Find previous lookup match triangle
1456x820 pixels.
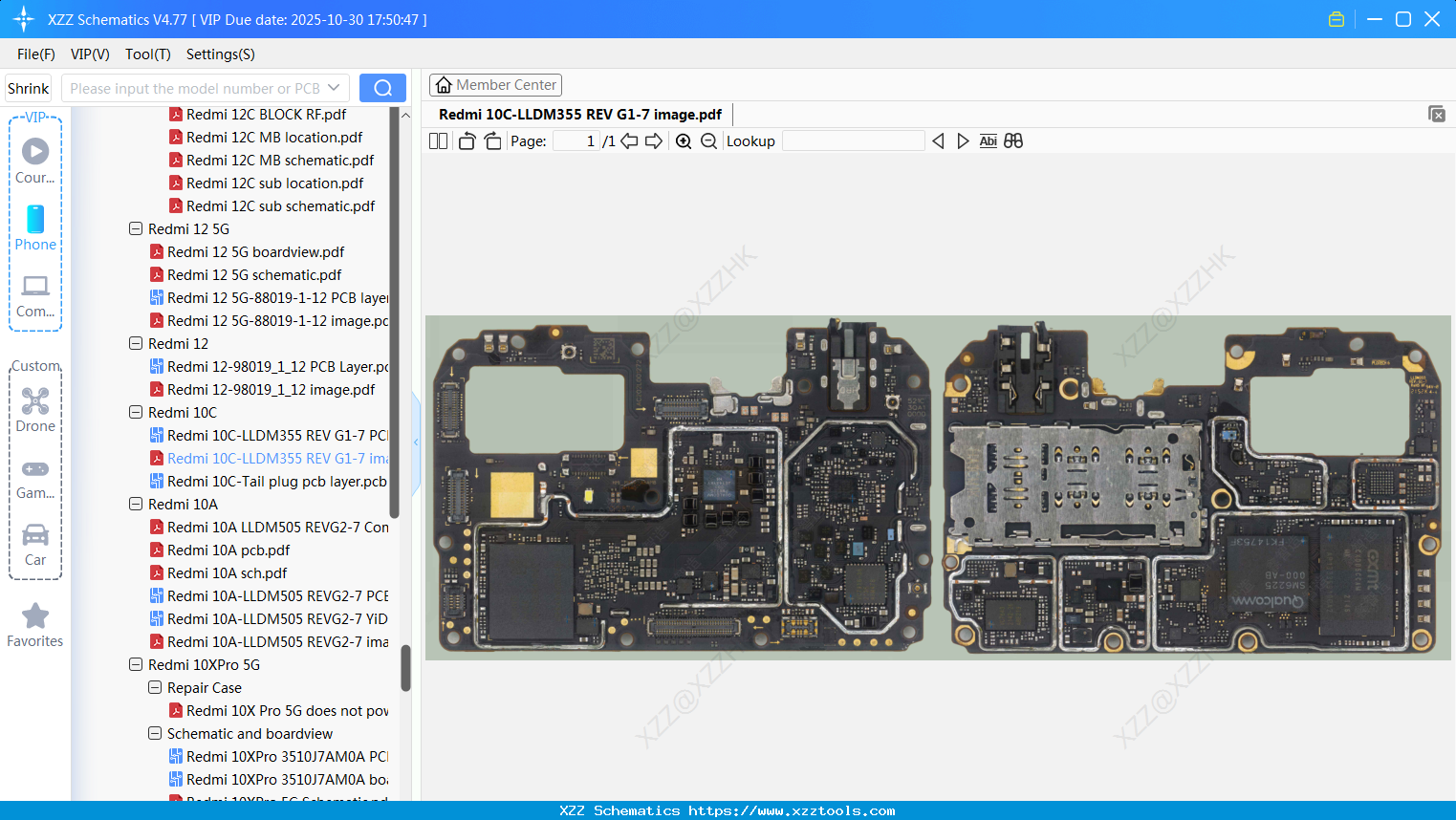point(938,141)
